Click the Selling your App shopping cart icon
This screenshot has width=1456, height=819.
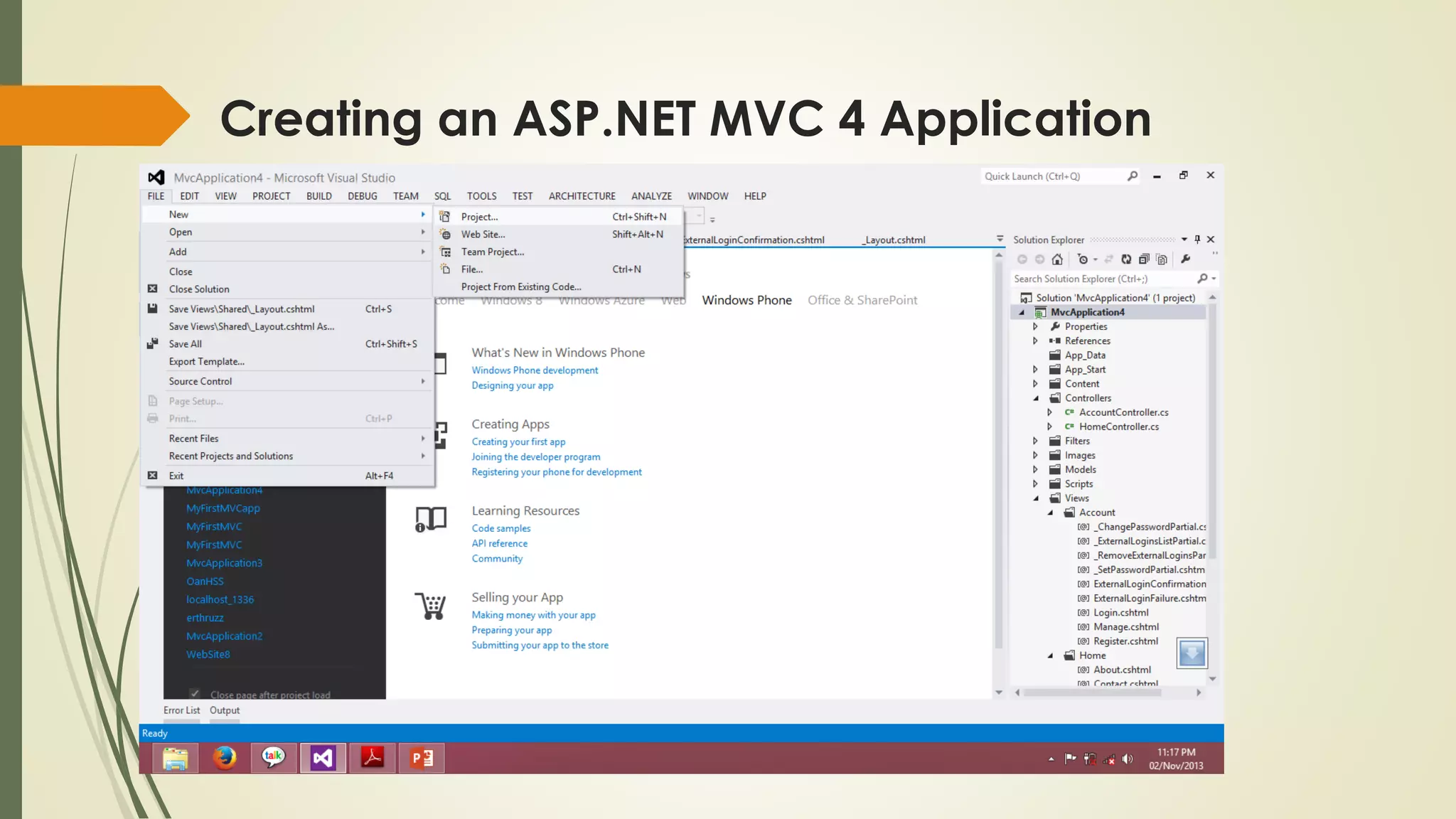pos(430,606)
